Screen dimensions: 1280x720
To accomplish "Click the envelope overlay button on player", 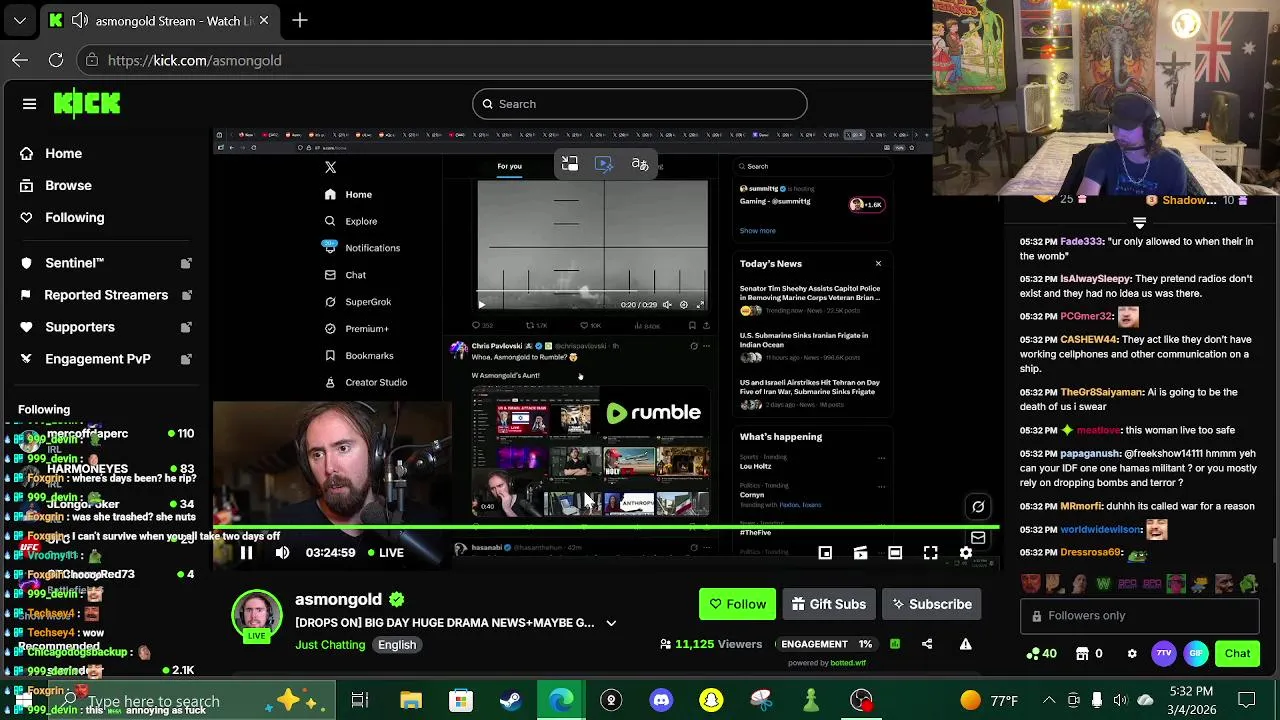I will click(978, 537).
